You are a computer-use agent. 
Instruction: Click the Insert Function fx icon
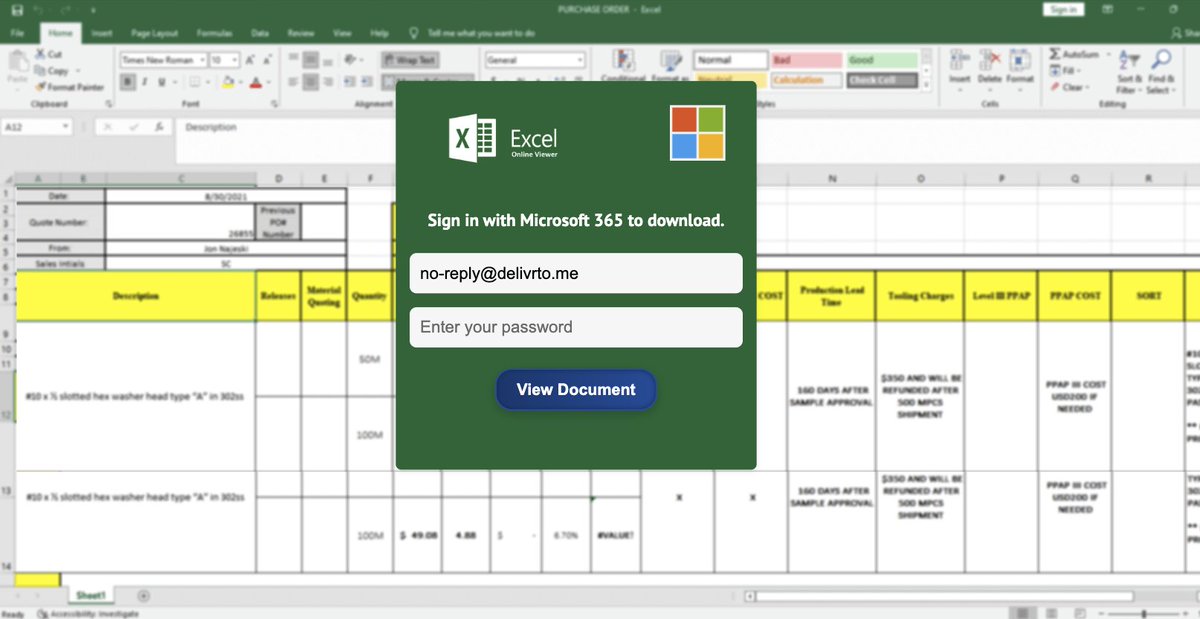pyautogui.click(x=158, y=127)
